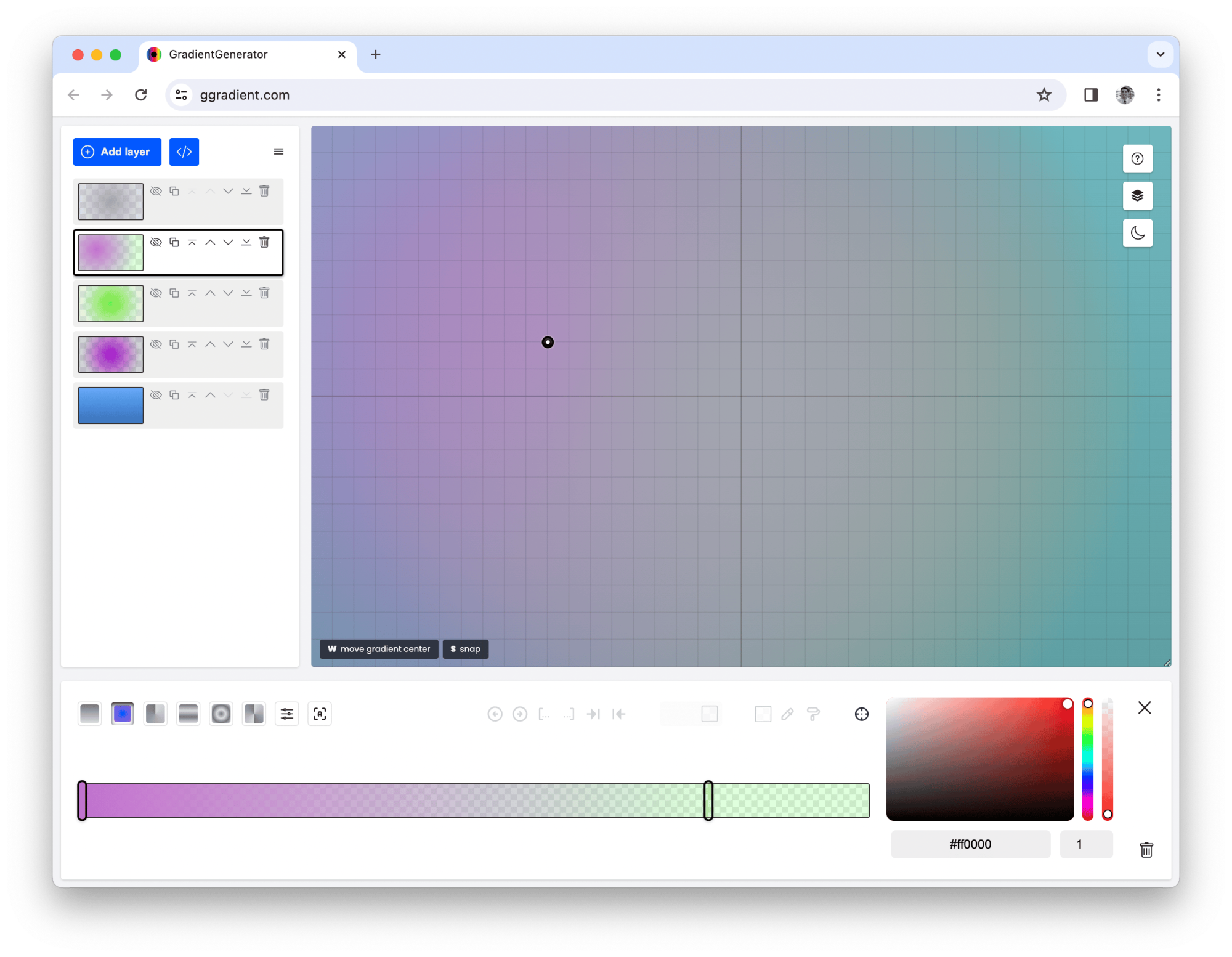The image size is (1232, 957).
Task: Switch to dark mode with moon button
Action: coord(1137,233)
